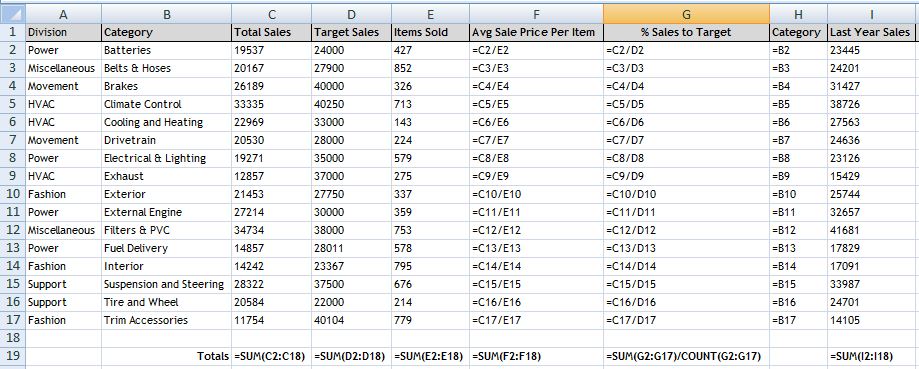
Task: Click the 'Total Sales' header cell
Action: click(x=271, y=32)
